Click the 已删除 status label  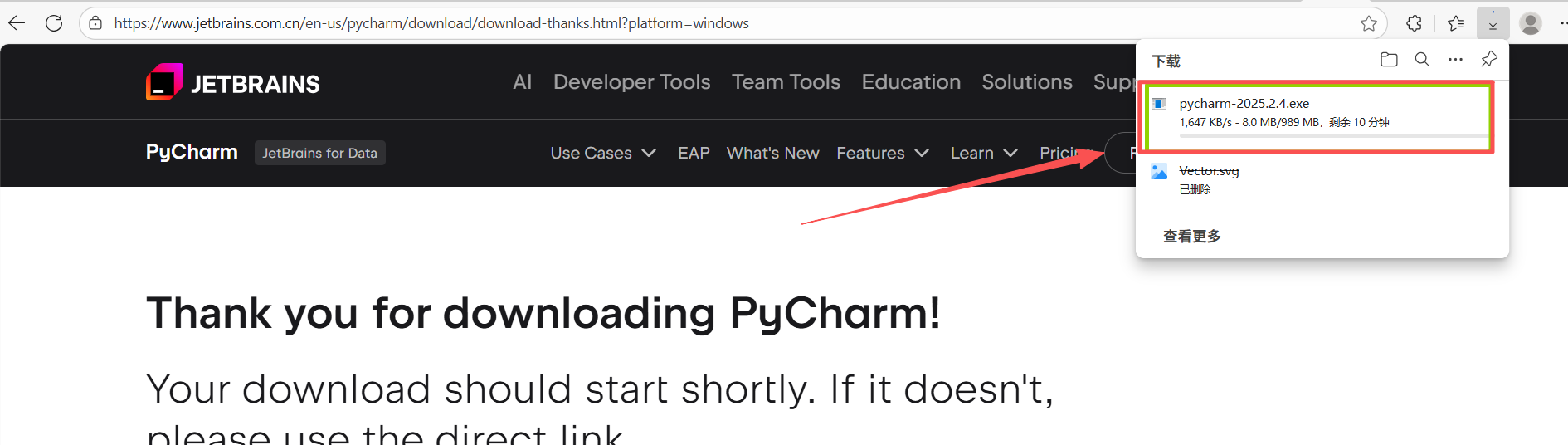click(x=1195, y=189)
